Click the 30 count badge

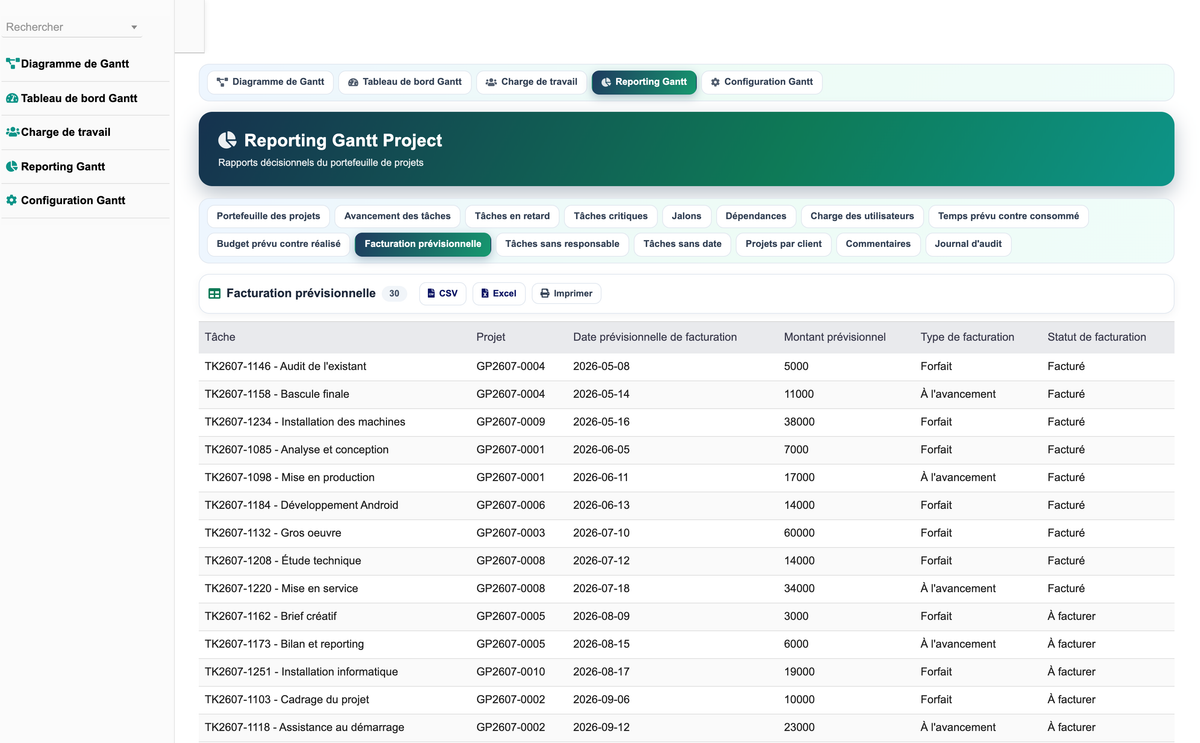[x=394, y=294]
